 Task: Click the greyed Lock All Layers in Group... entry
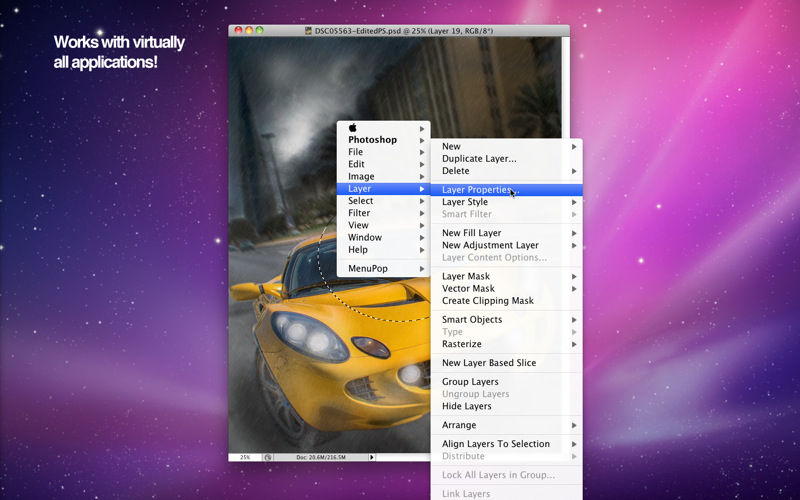point(507,476)
